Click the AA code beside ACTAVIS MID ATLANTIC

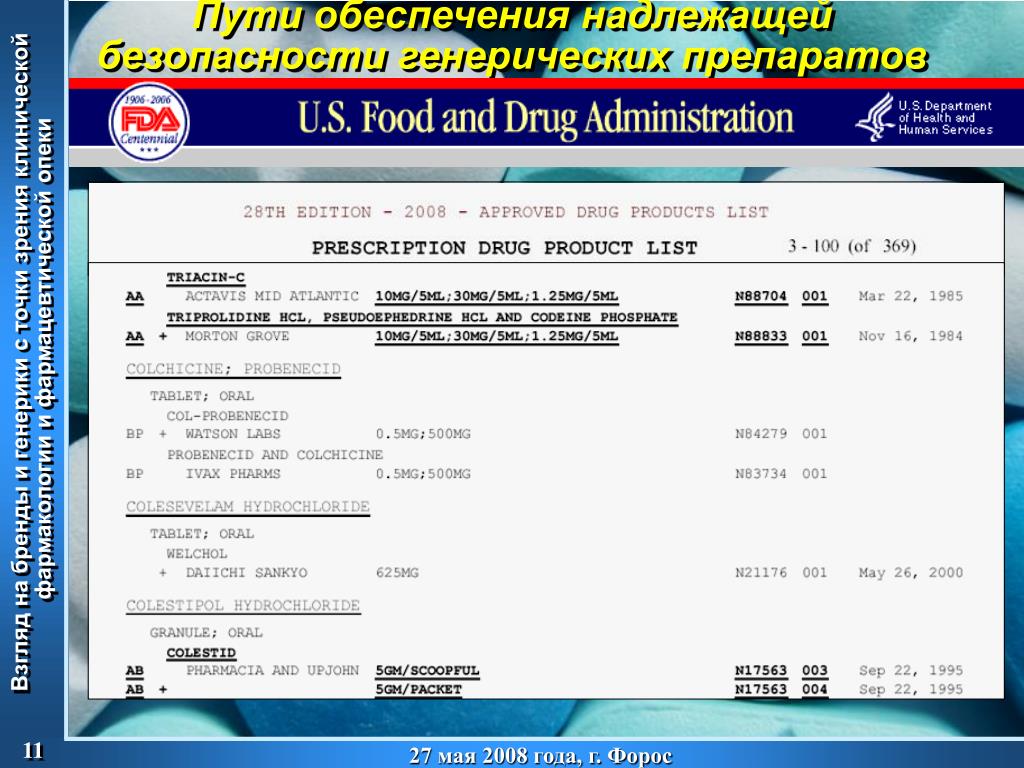(135, 297)
